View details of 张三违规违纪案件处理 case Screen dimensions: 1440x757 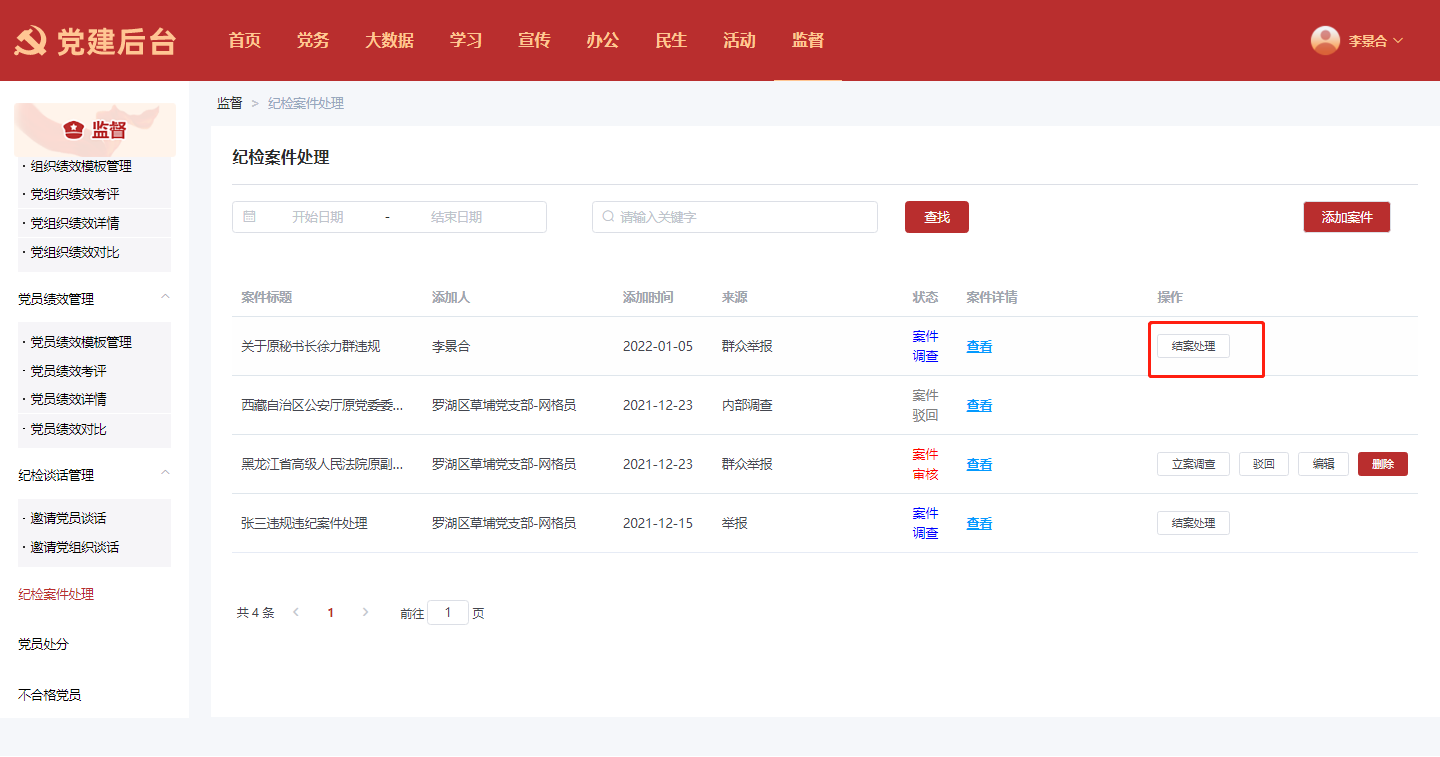(x=979, y=523)
